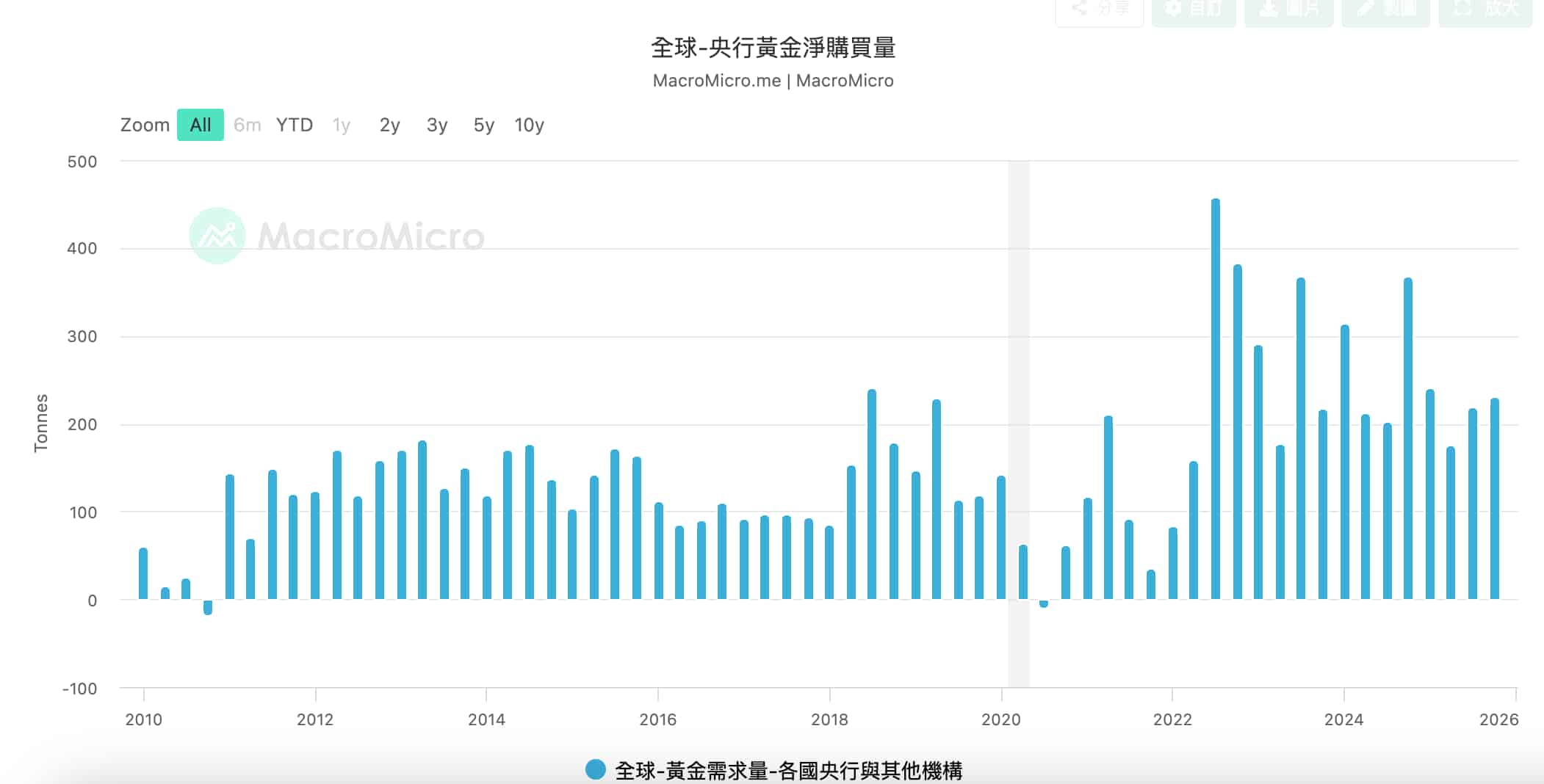Click the 1y zoom option
The height and width of the screenshot is (784, 1544).
point(341,126)
